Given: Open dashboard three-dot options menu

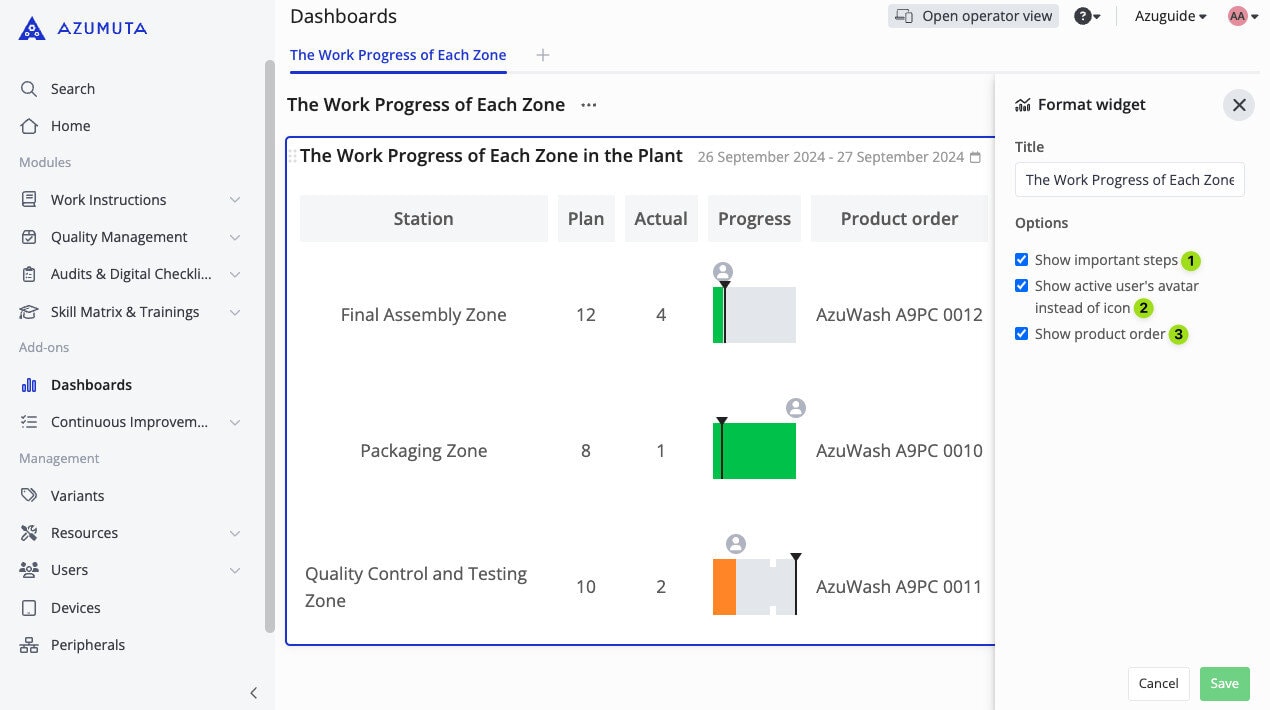Looking at the screenshot, I should coord(589,105).
